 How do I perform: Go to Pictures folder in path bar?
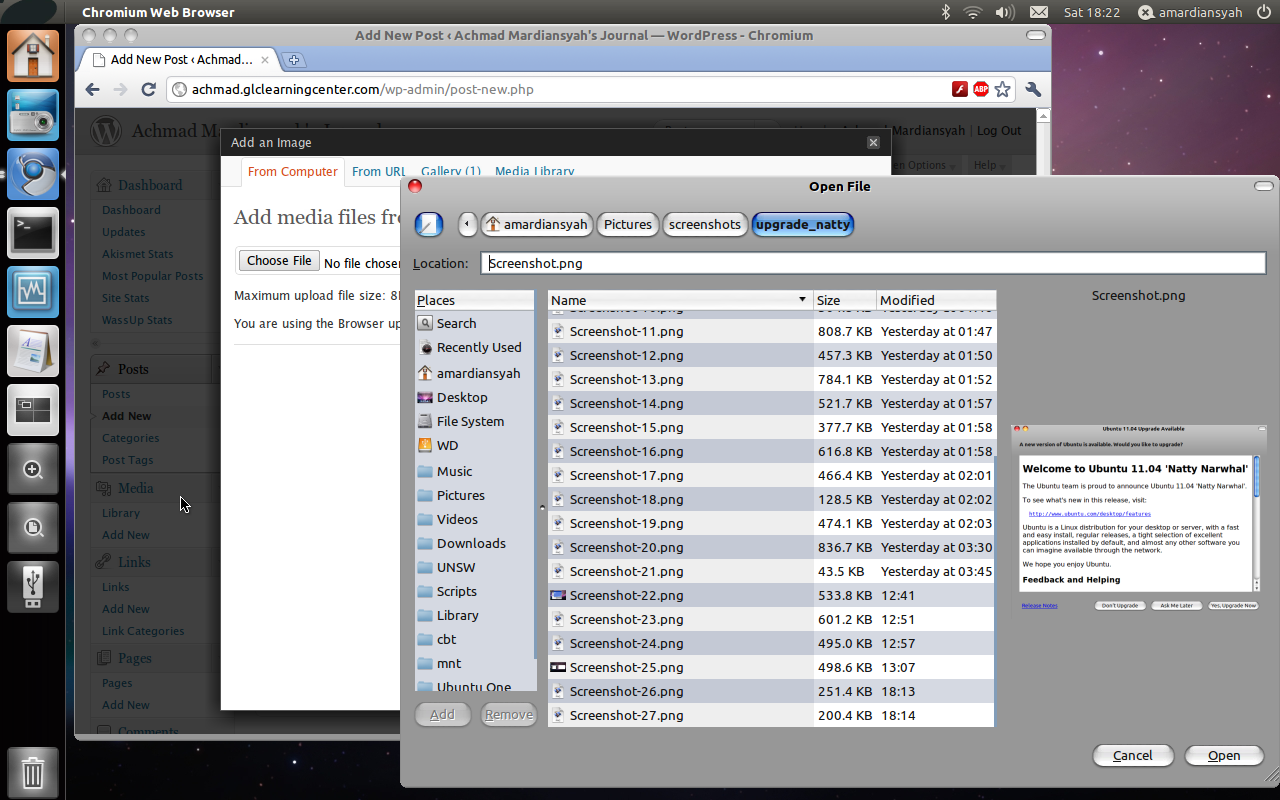[x=628, y=224]
